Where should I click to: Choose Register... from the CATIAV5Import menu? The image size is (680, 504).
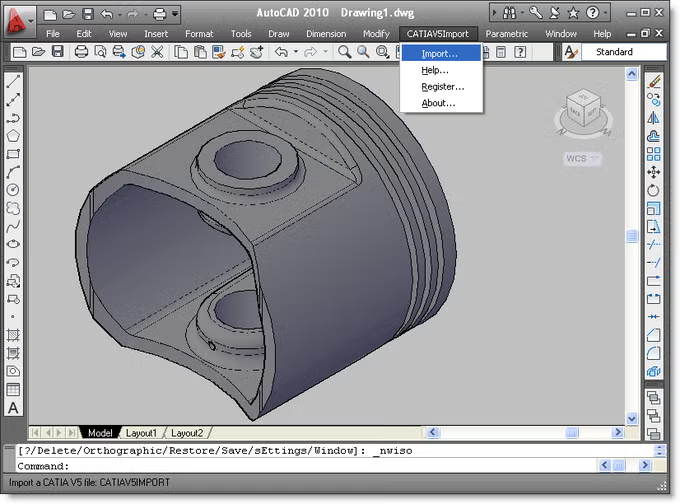pos(442,87)
